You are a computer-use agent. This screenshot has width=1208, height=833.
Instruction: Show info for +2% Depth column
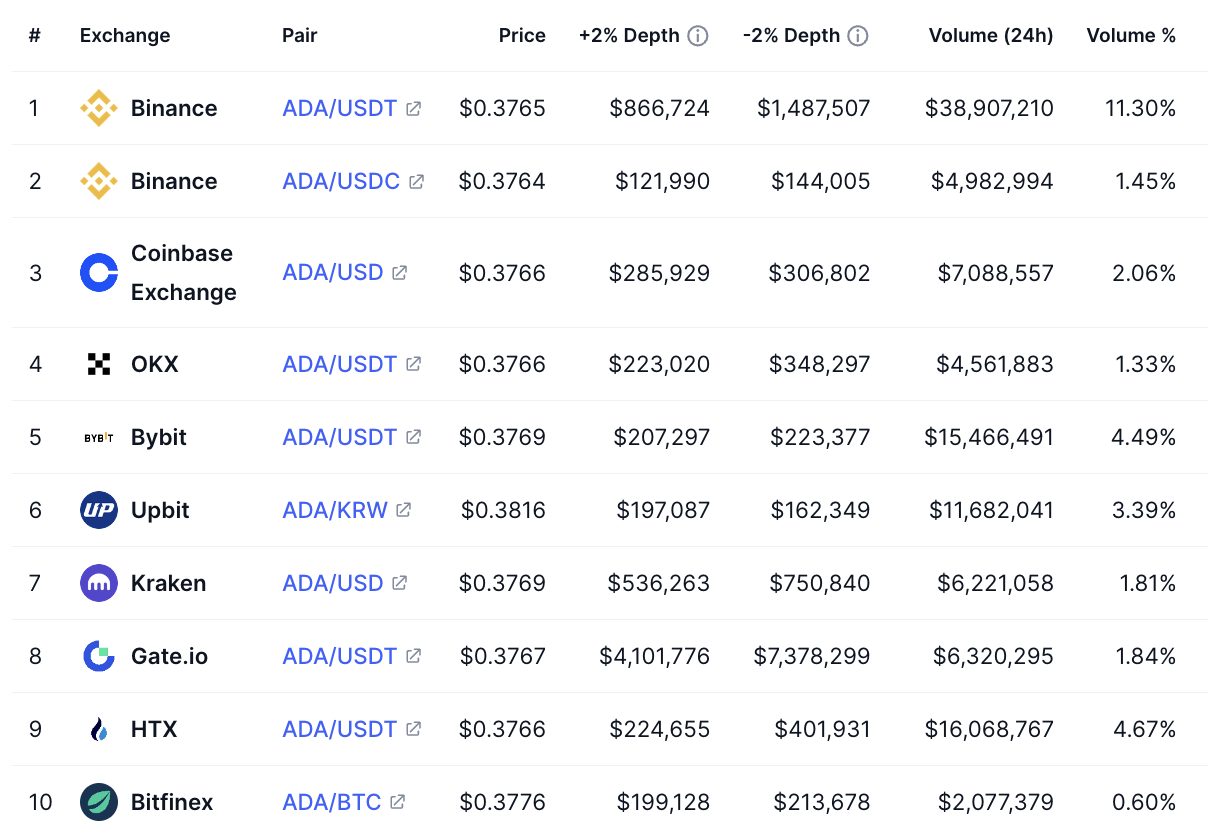(698, 36)
